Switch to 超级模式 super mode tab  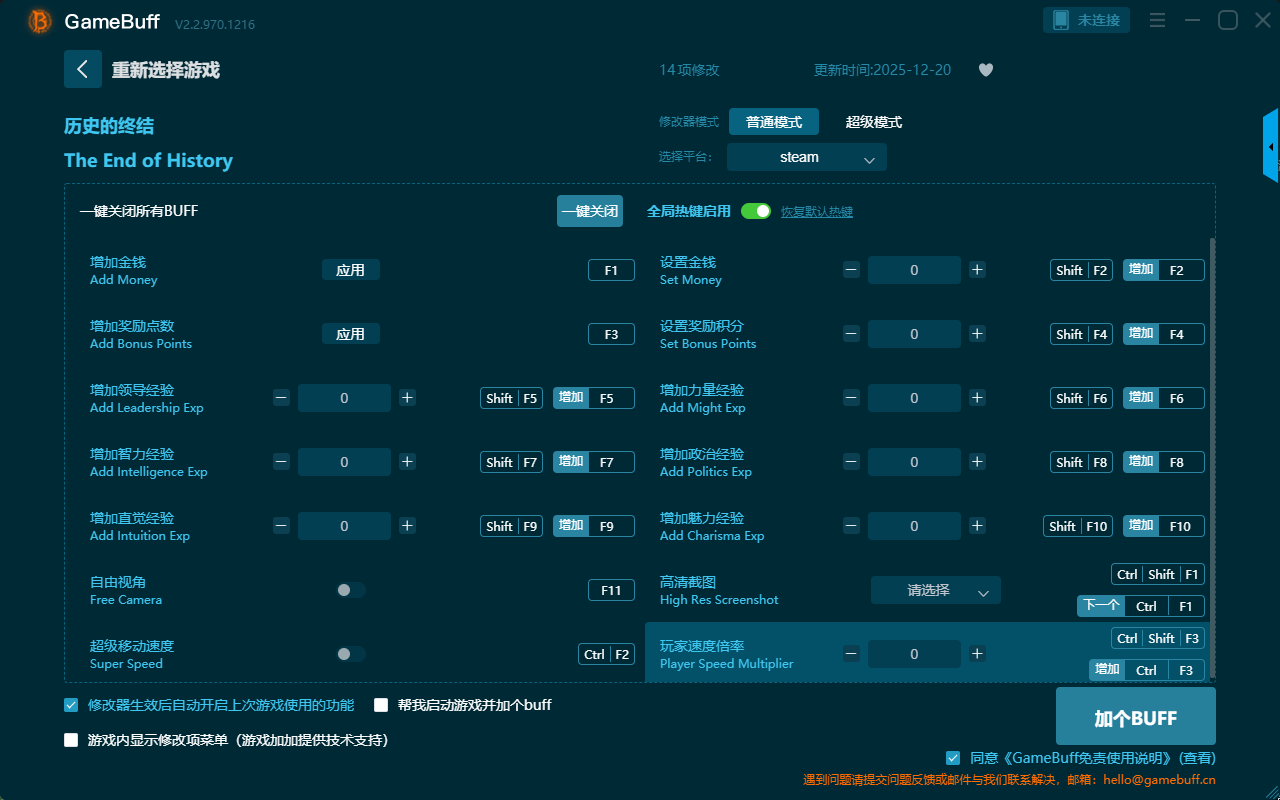click(873, 122)
